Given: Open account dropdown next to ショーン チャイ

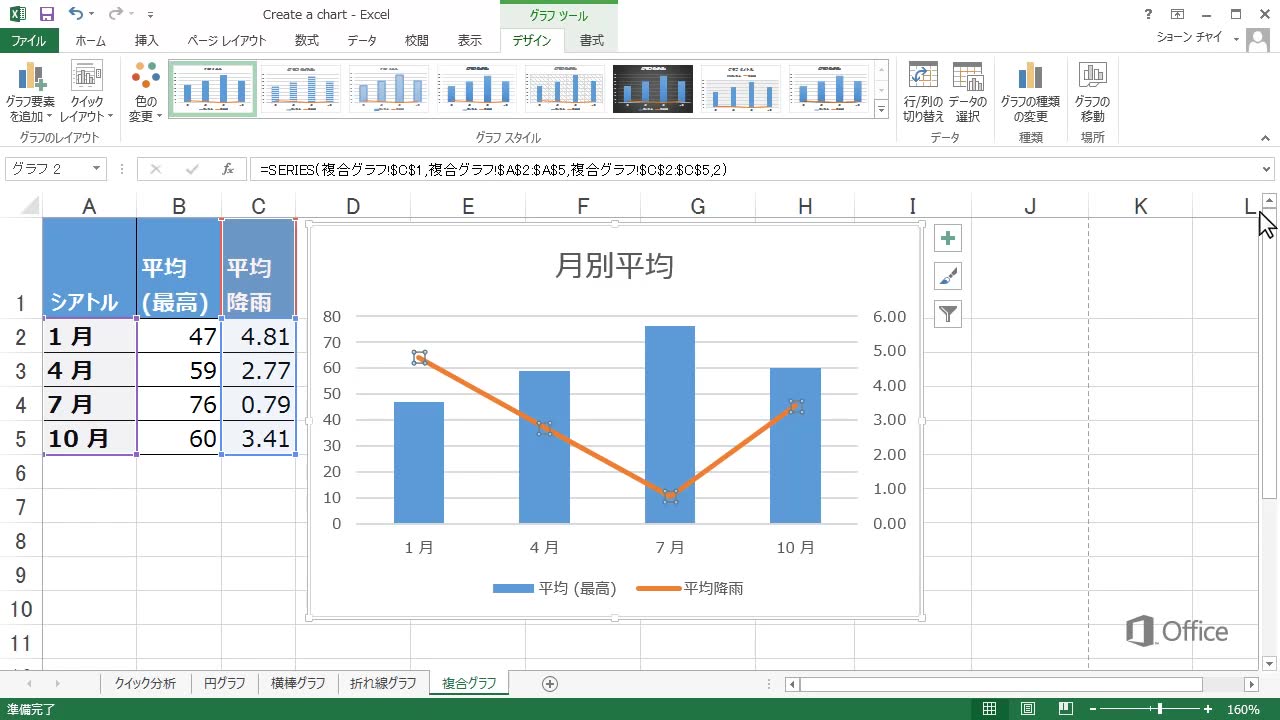Looking at the screenshot, I should pyautogui.click(x=1237, y=39).
